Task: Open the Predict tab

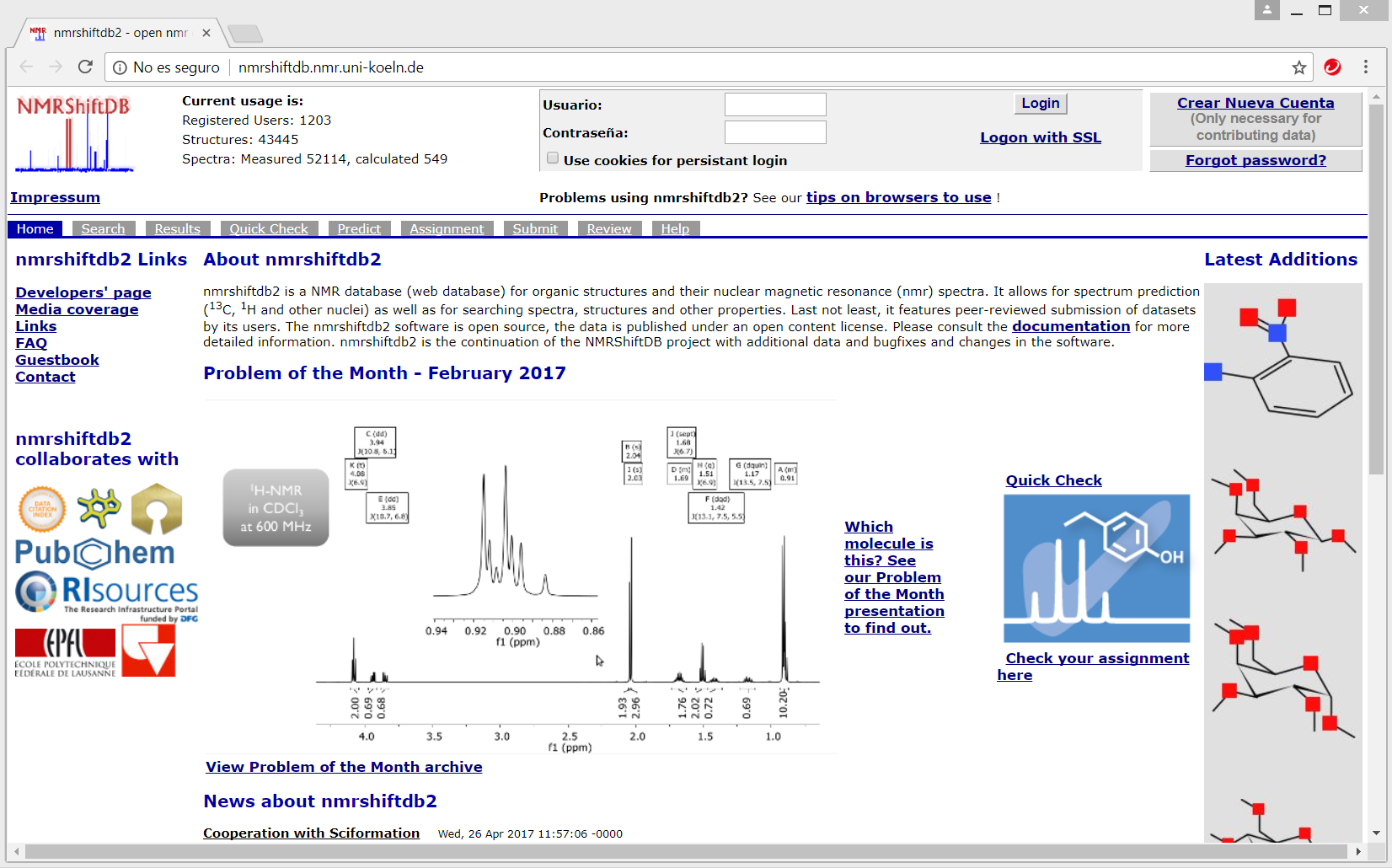Action: 359,228
